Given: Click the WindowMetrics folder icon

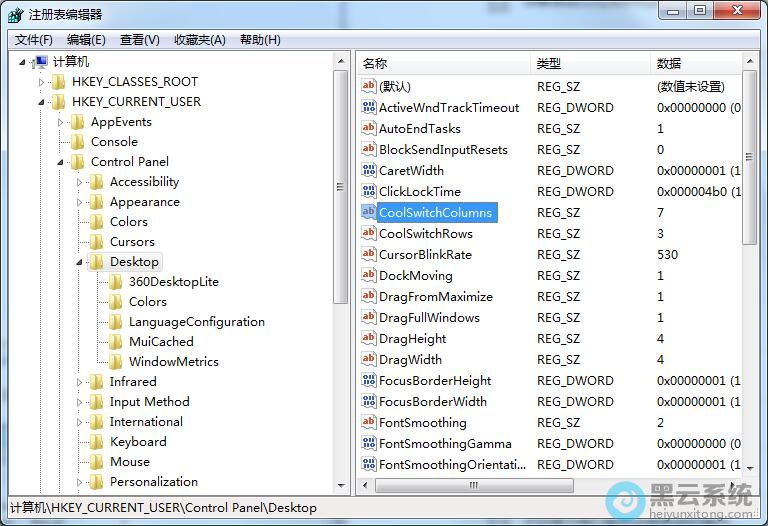Looking at the screenshot, I should tap(116, 362).
